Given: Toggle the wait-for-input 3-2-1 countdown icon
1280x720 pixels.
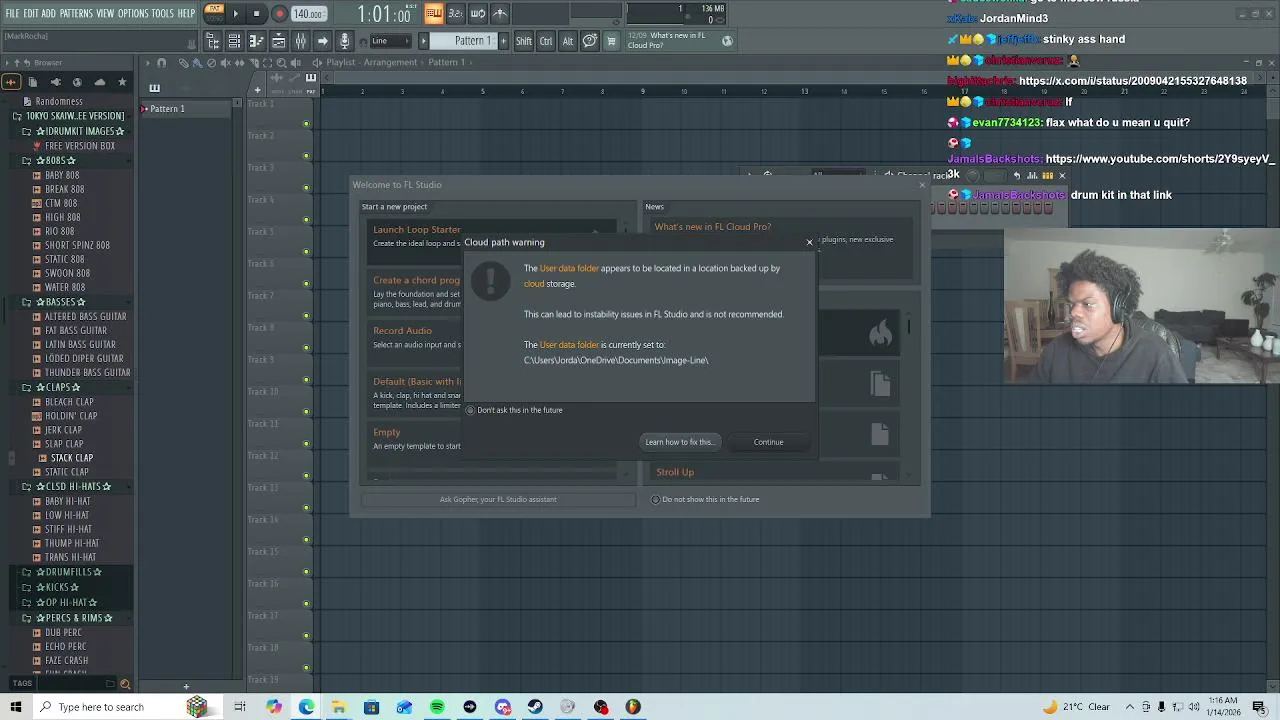Looking at the screenshot, I should tap(456, 13).
